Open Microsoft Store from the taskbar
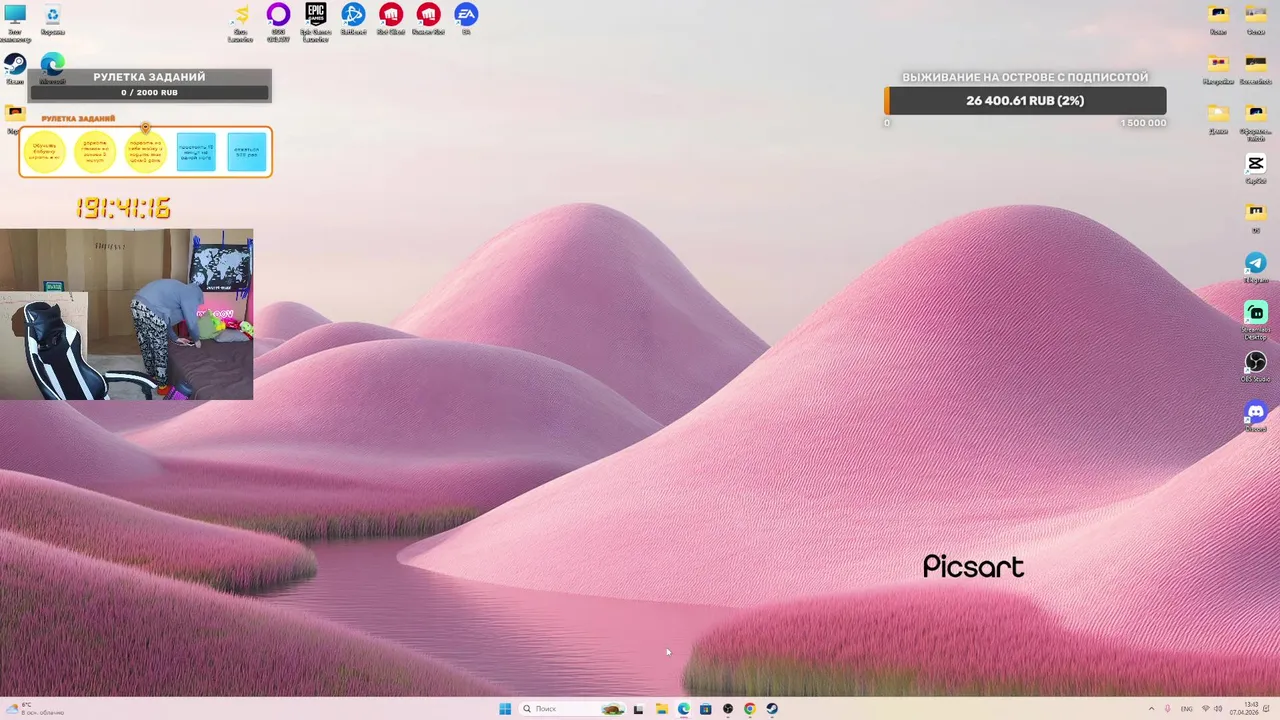The height and width of the screenshot is (720, 1280). pos(706,709)
